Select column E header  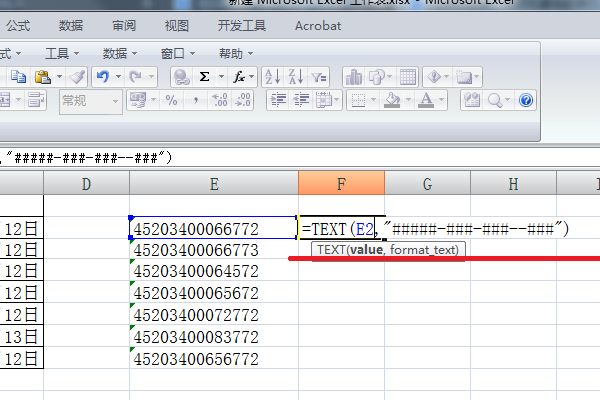[214, 184]
